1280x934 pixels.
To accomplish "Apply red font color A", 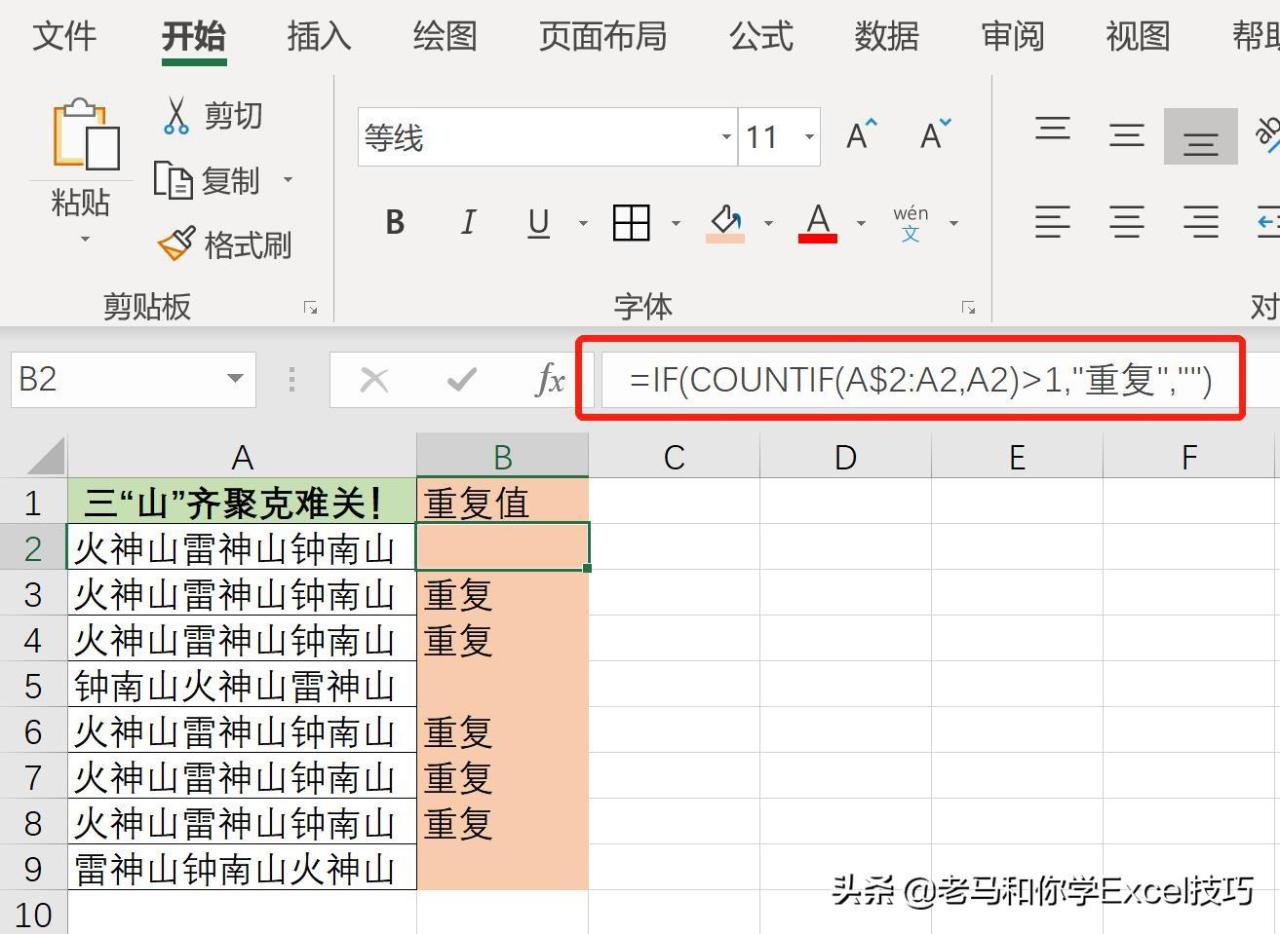I will (x=818, y=223).
